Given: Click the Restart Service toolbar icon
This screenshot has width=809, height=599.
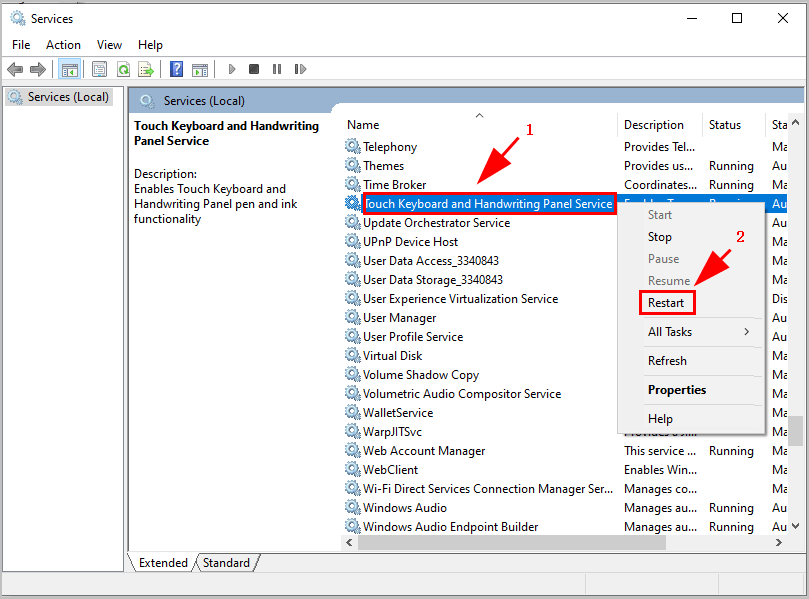Looking at the screenshot, I should pos(300,69).
